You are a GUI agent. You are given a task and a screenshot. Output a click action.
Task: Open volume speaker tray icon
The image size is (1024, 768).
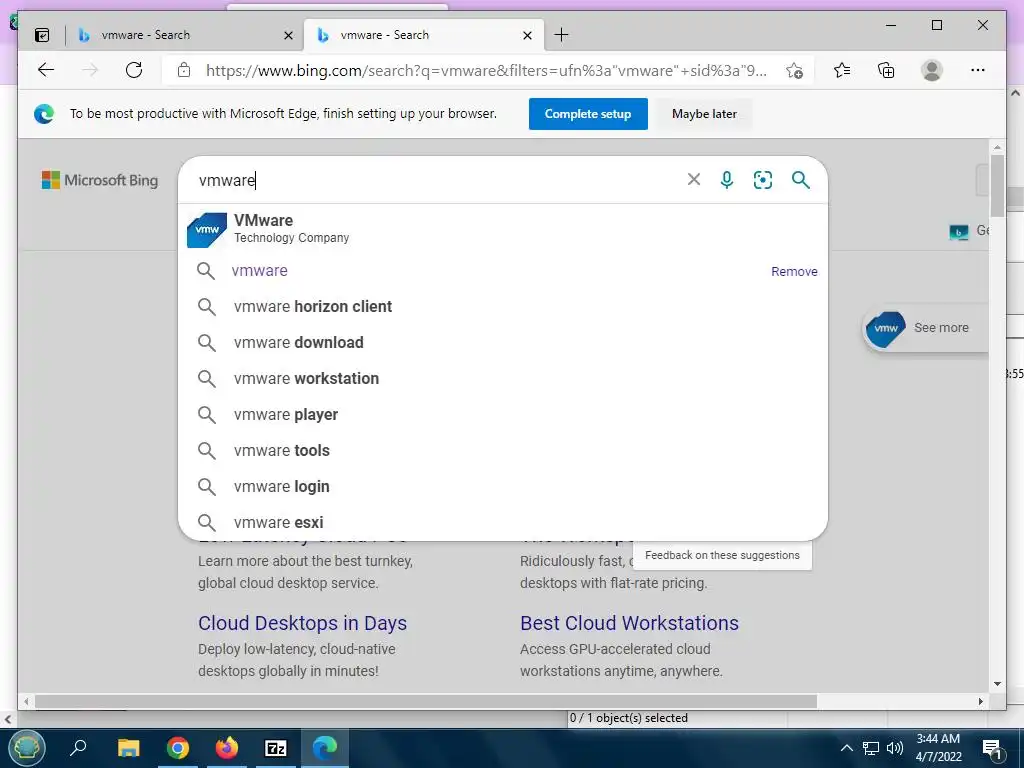[895, 748]
